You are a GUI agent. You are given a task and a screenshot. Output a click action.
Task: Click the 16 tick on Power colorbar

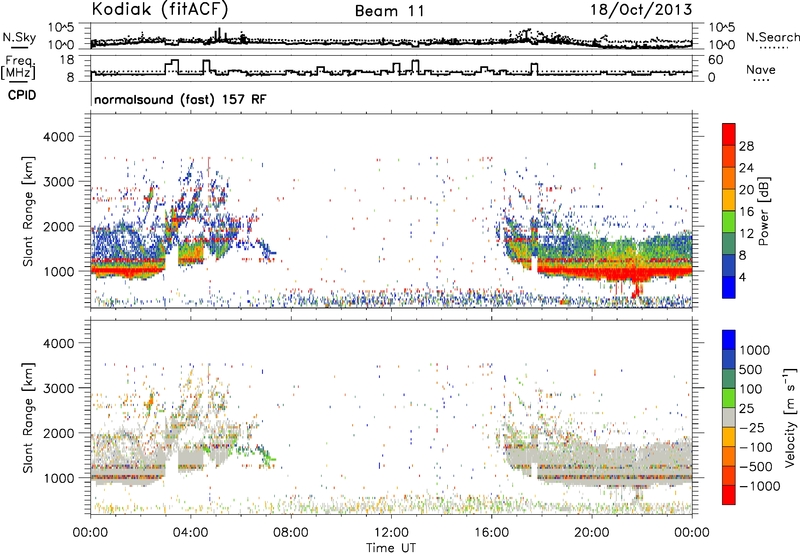click(746, 212)
